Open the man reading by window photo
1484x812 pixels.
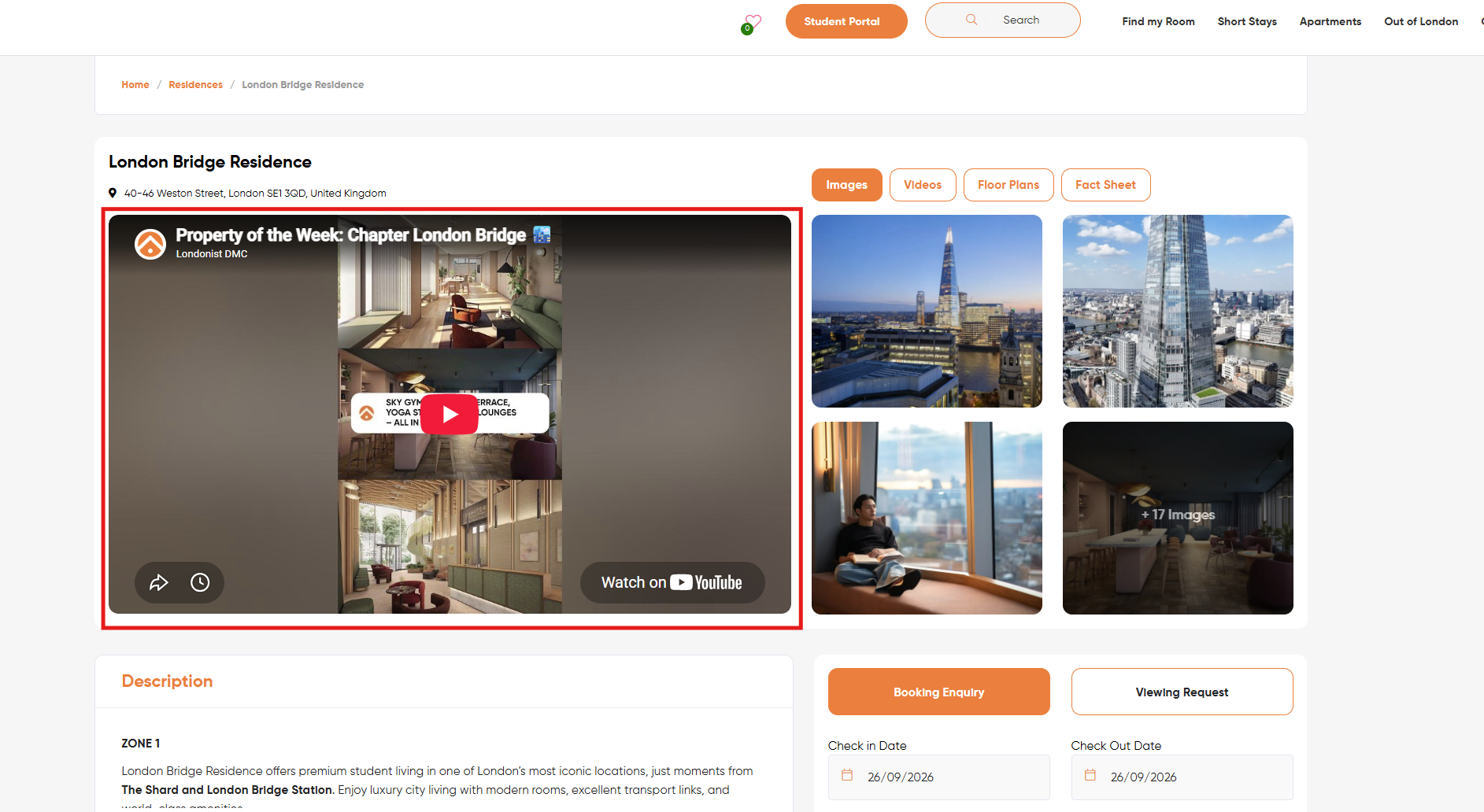927,518
